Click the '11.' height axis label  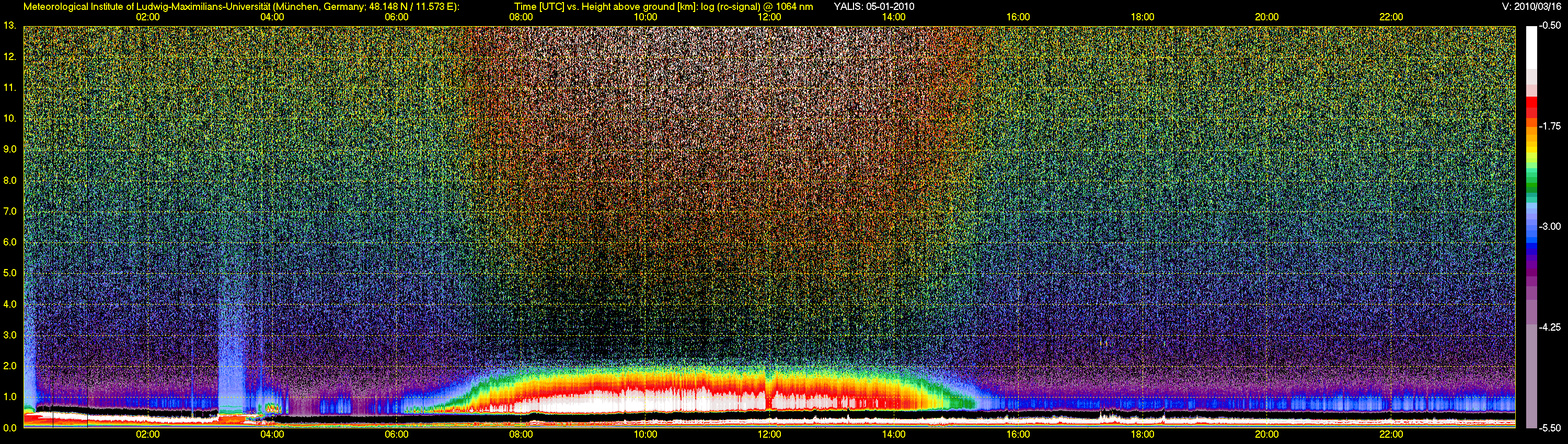click(10, 88)
